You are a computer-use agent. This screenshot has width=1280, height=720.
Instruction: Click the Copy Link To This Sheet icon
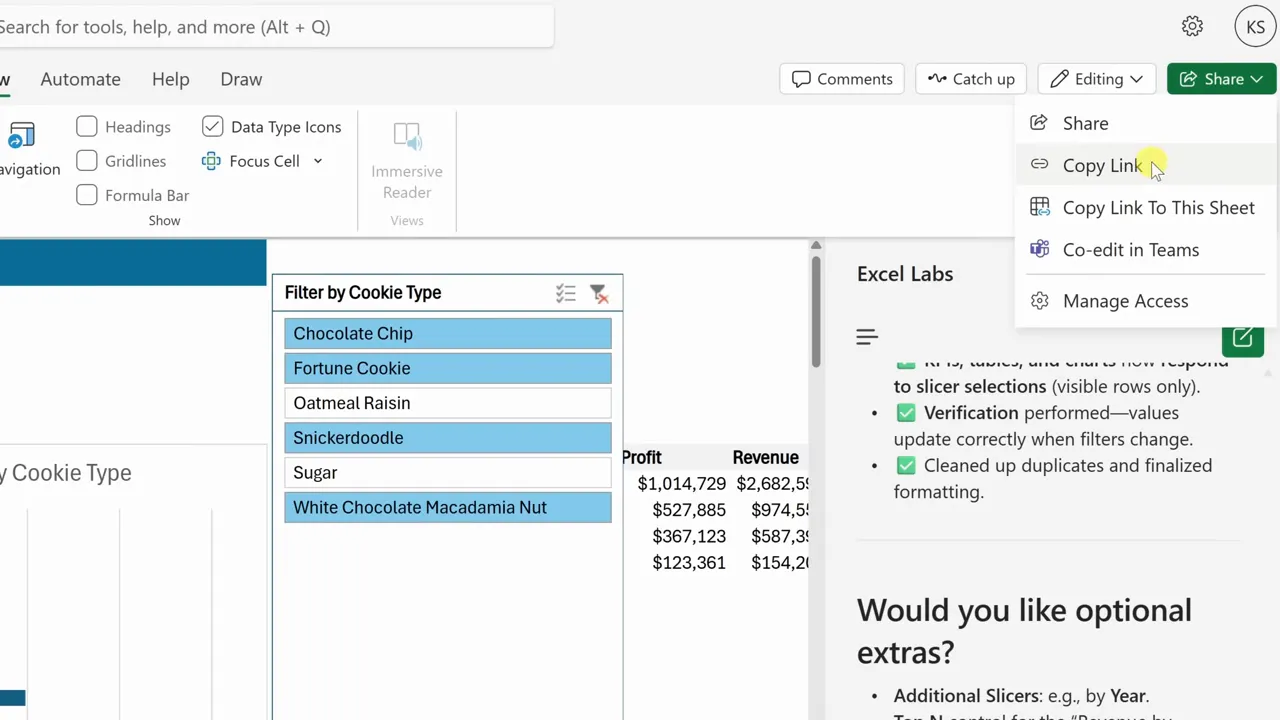pyautogui.click(x=1040, y=207)
